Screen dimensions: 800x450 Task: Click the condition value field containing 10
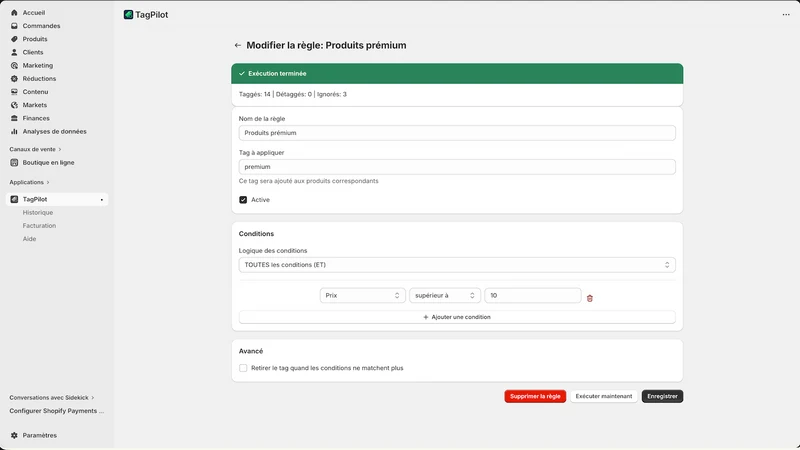(533, 296)
